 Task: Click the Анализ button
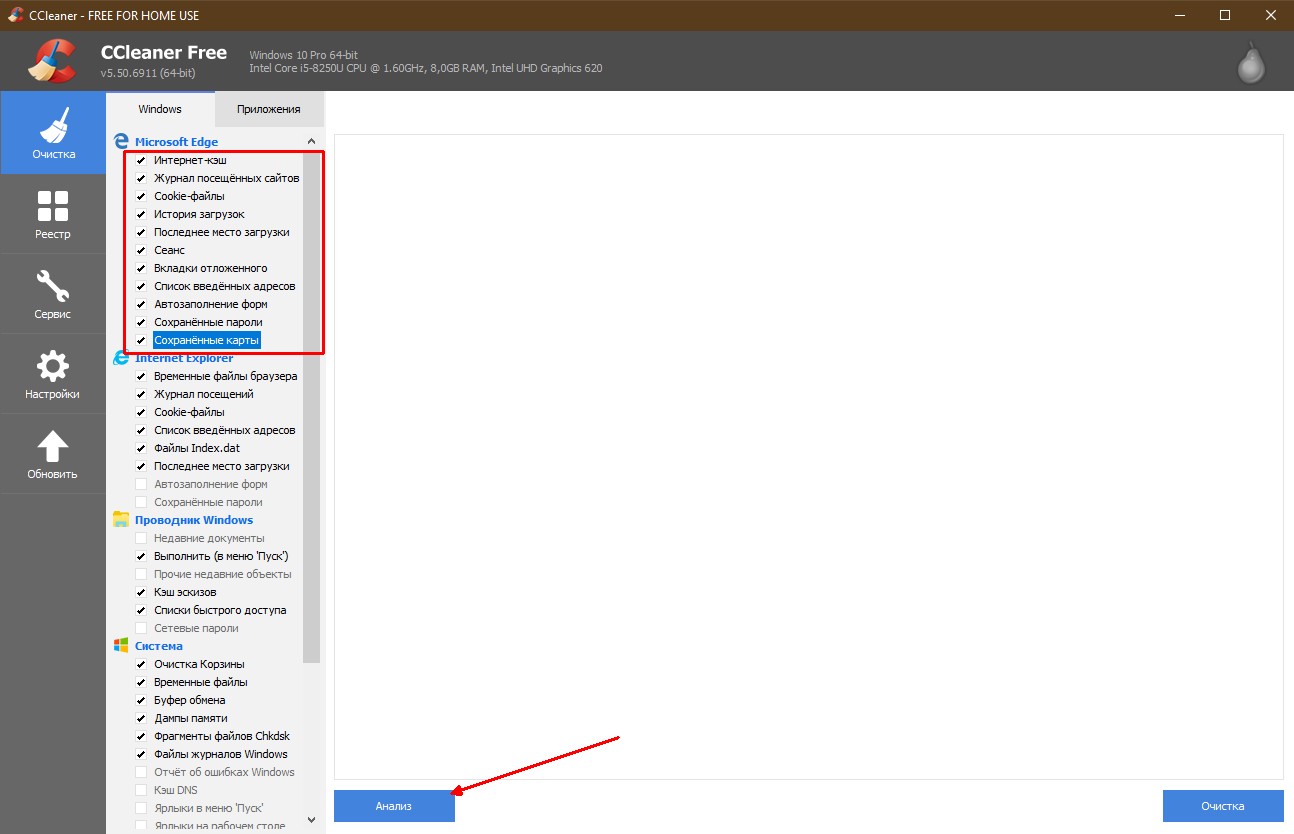tap(394, 806)
